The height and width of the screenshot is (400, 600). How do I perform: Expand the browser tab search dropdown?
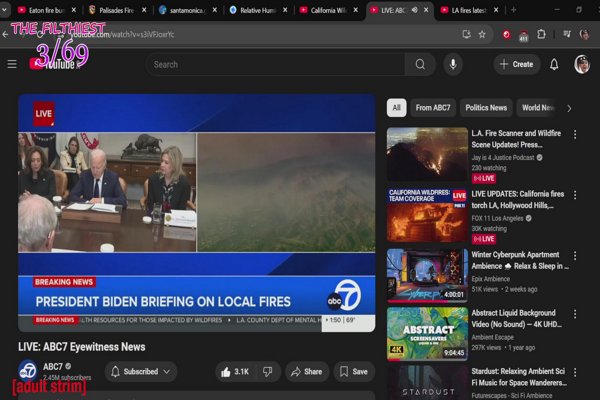coord(4,10)
